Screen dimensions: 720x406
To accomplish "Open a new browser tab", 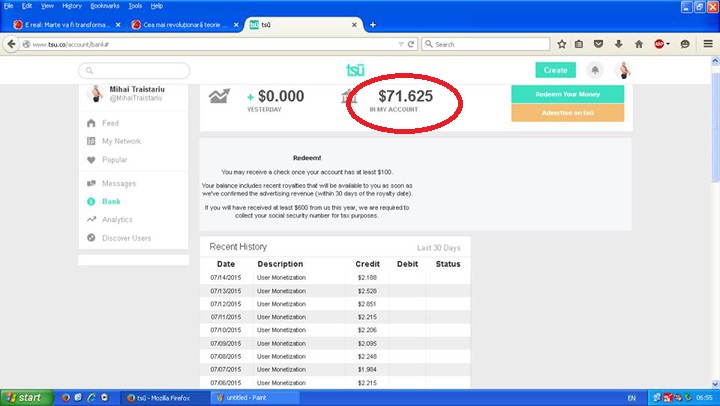I will click(x=373, y=25).
